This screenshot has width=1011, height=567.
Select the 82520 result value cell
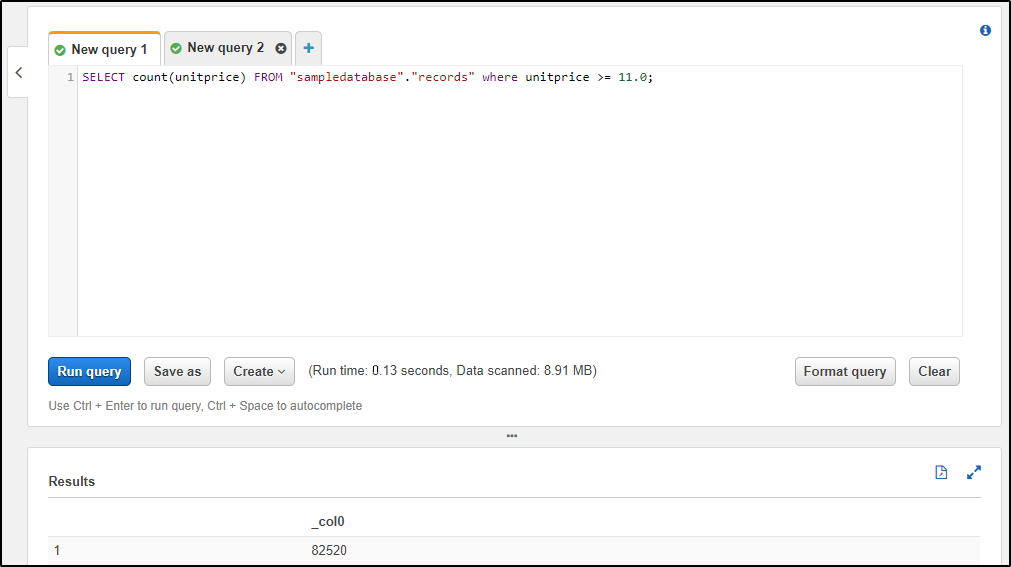[329, 550]
